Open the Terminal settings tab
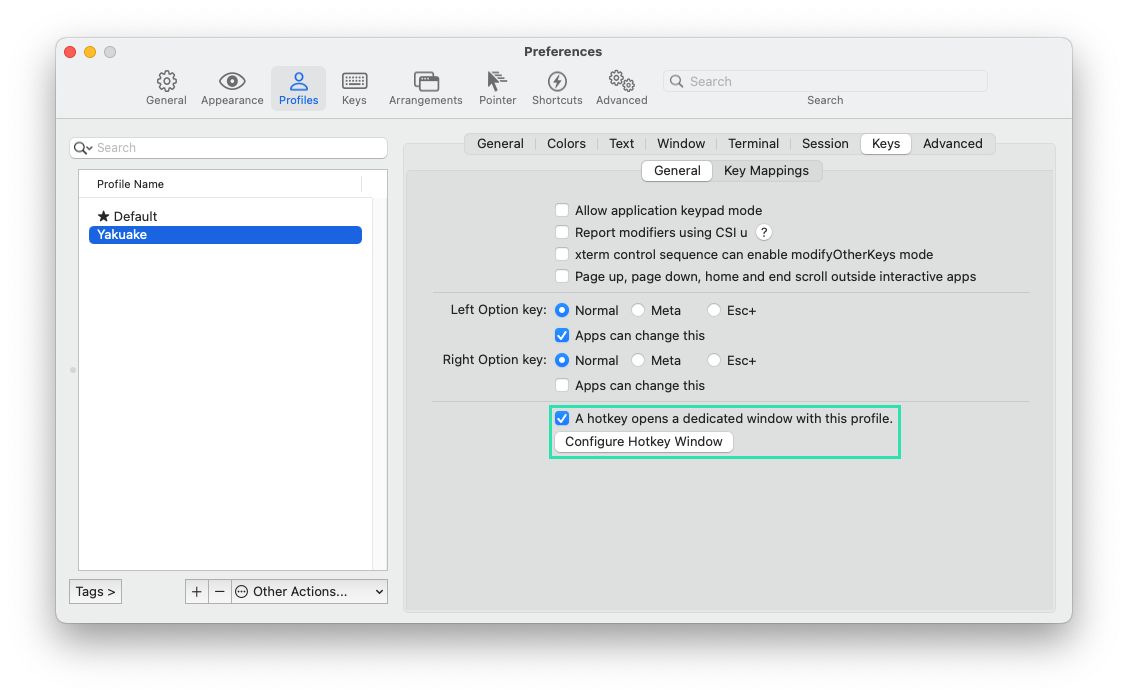The width and height of the screenshot is (1128, 697). [753, 143]
